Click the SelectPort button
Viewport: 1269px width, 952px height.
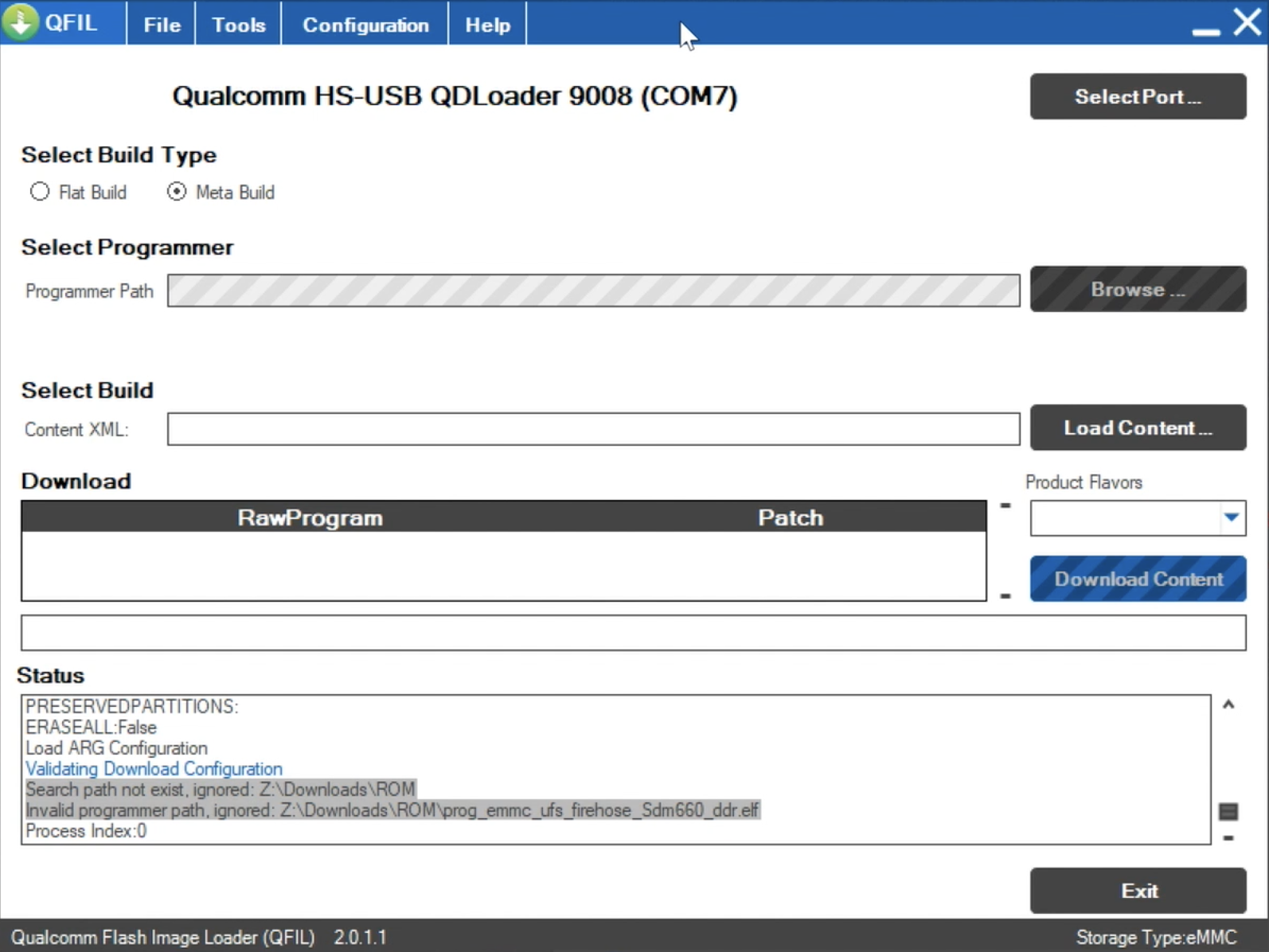[x=1138, y=96]
